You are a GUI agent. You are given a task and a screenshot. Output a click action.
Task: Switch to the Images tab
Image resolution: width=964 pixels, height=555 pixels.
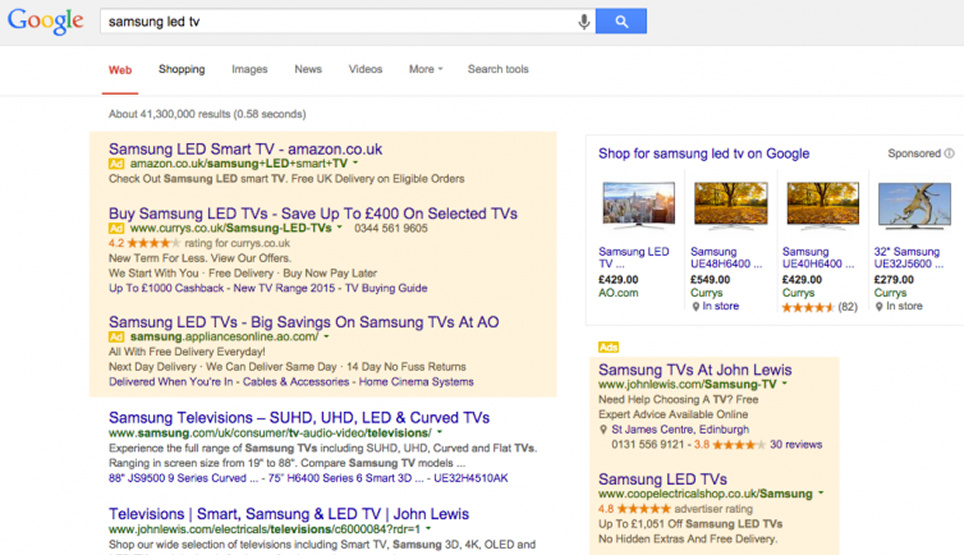[x=250, y=69]
